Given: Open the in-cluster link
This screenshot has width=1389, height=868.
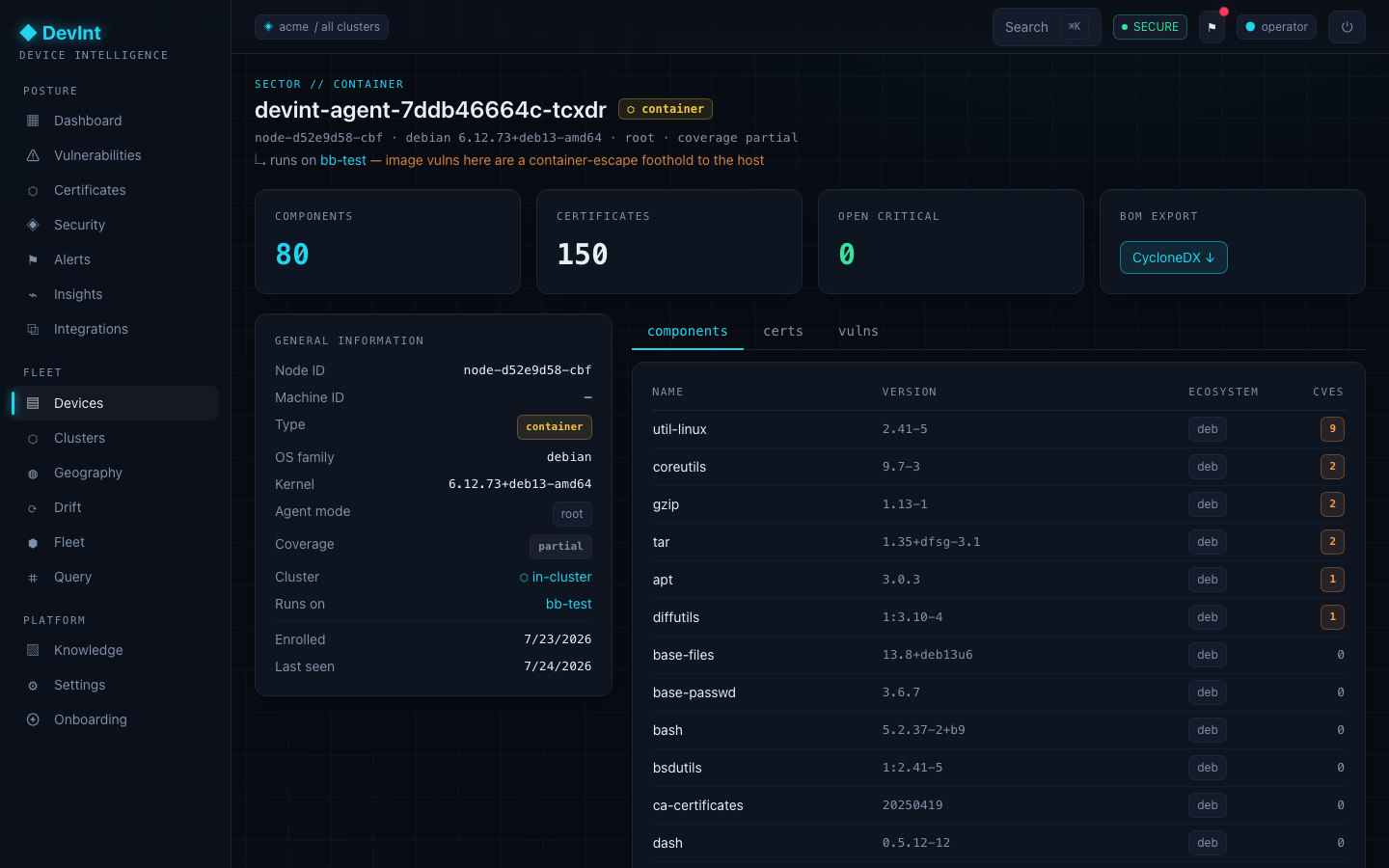Looking at the screenshot, I should point(556,577).
